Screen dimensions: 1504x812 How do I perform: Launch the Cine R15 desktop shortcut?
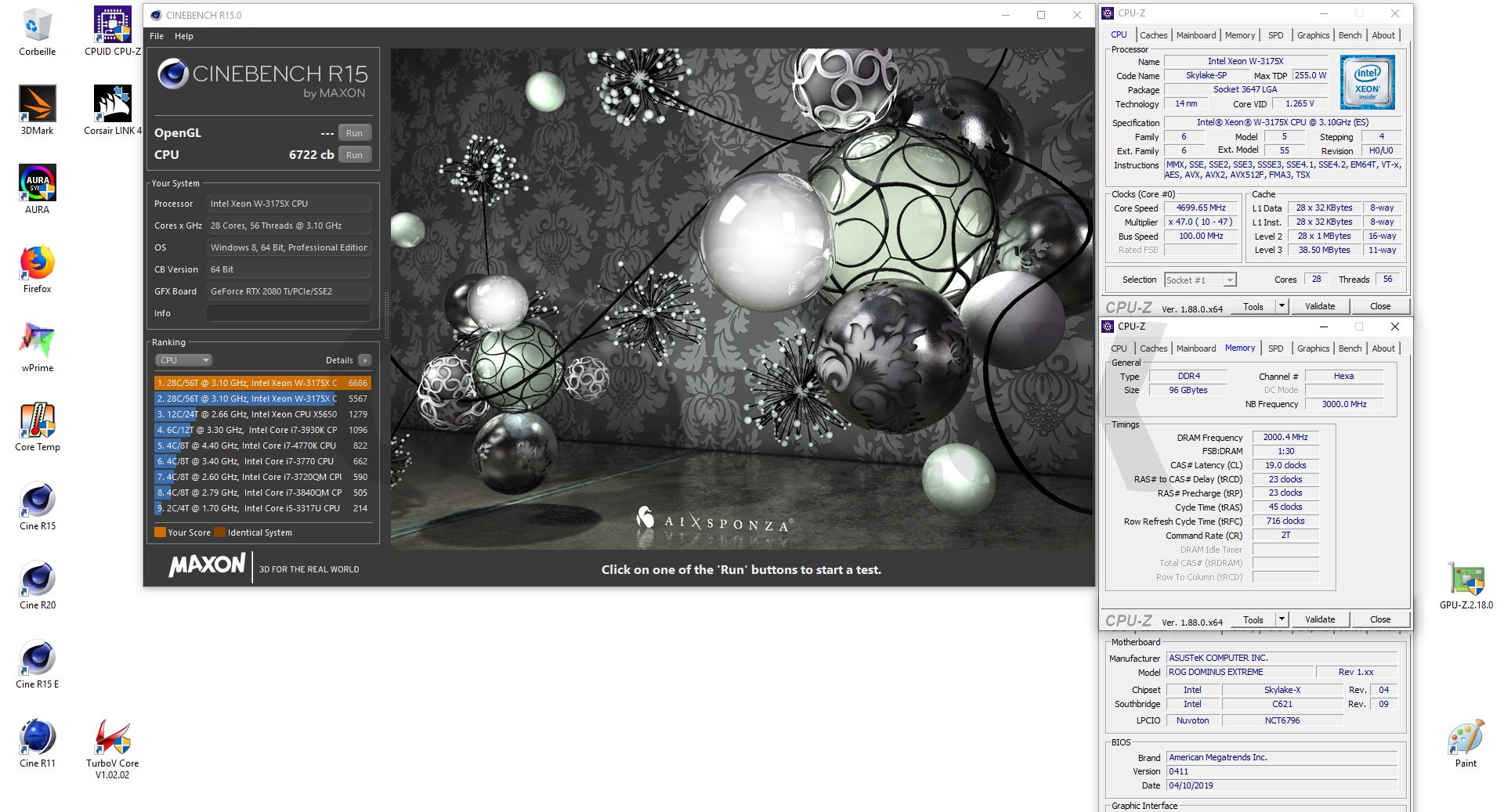point(37,506)
